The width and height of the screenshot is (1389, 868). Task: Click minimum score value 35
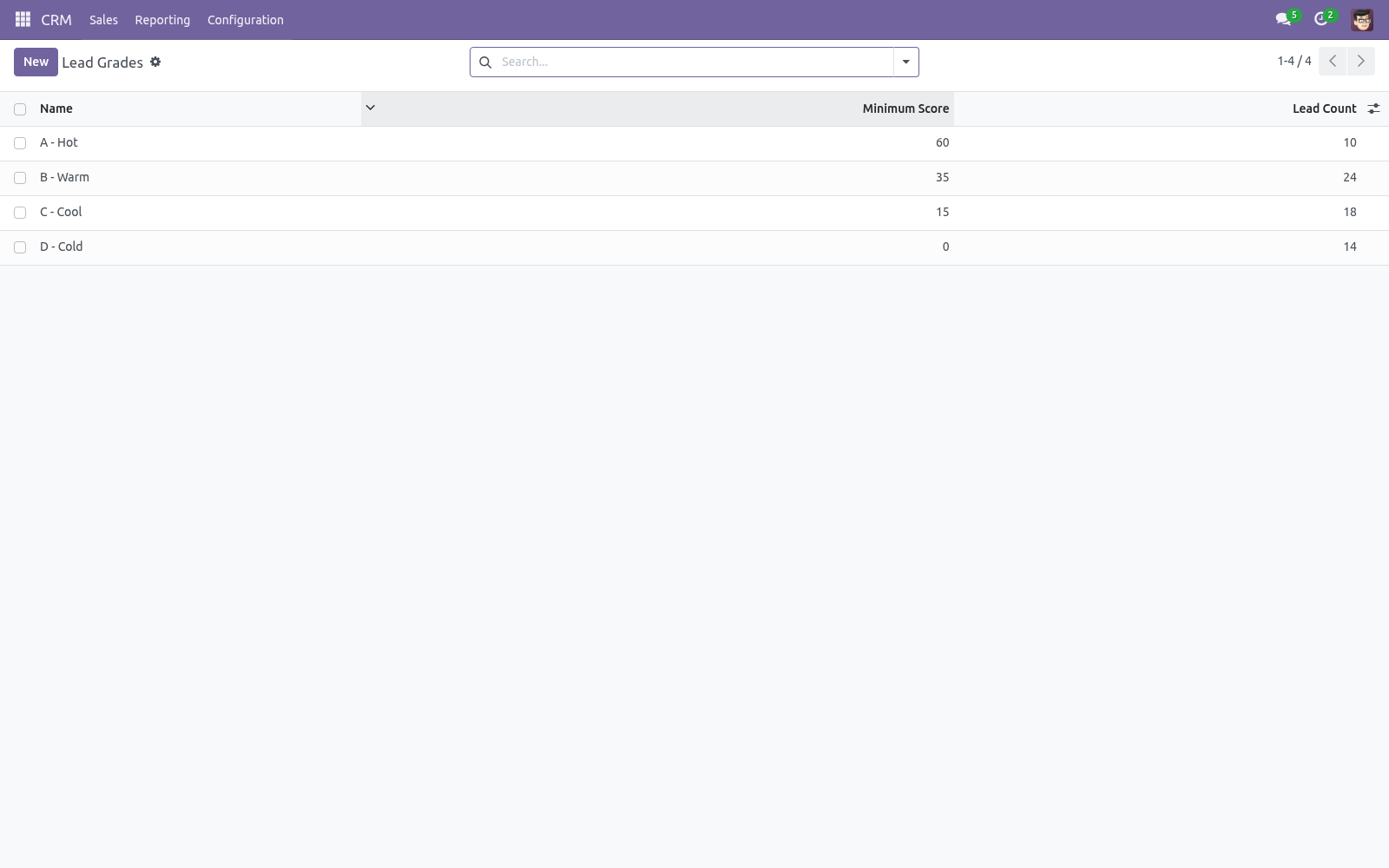pyautogui.click(x=942, y=177)
